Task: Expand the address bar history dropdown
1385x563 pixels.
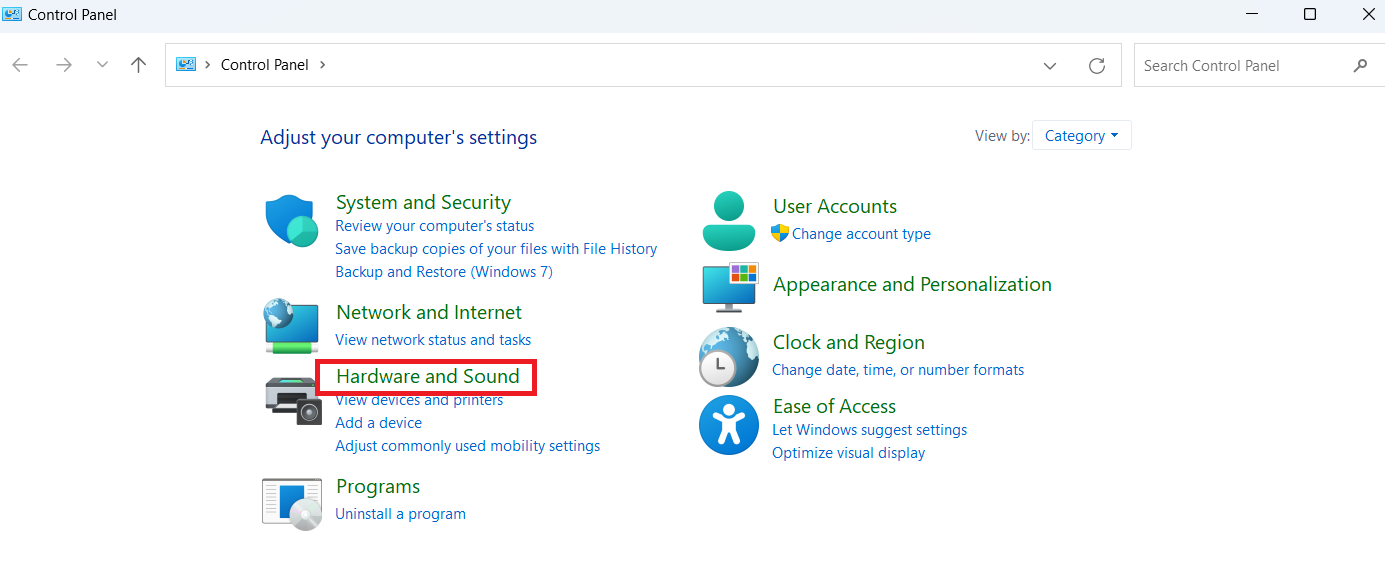Action: tap(1050, 65)
